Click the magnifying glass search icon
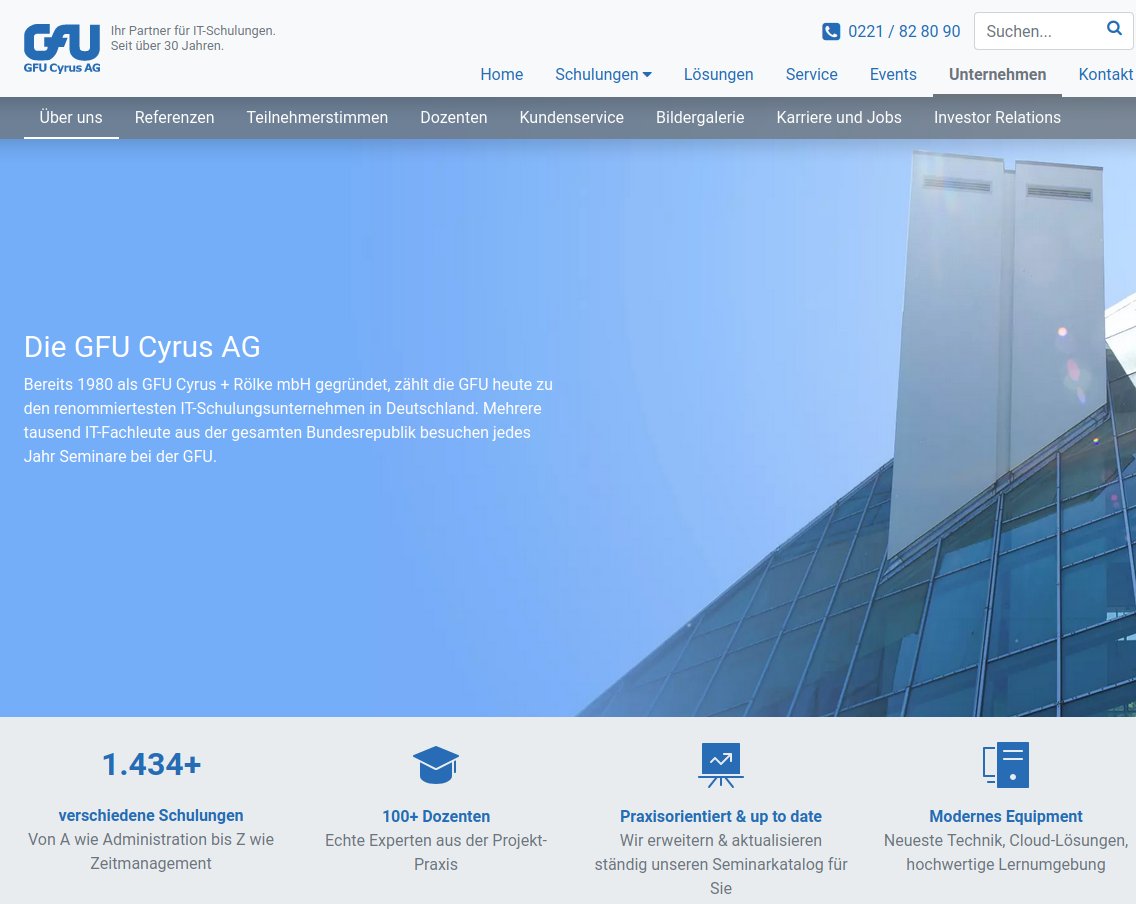Viewport: 1136px width, 904px height. click(x=1114, y=29)
